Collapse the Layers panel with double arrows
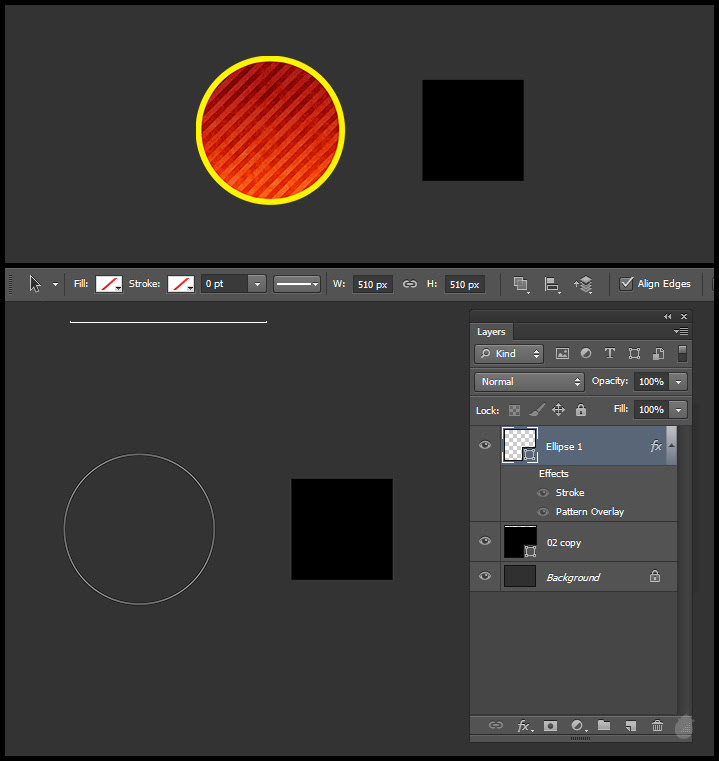Viewport: 719px width, 761px height. click(x=668, y=316)
